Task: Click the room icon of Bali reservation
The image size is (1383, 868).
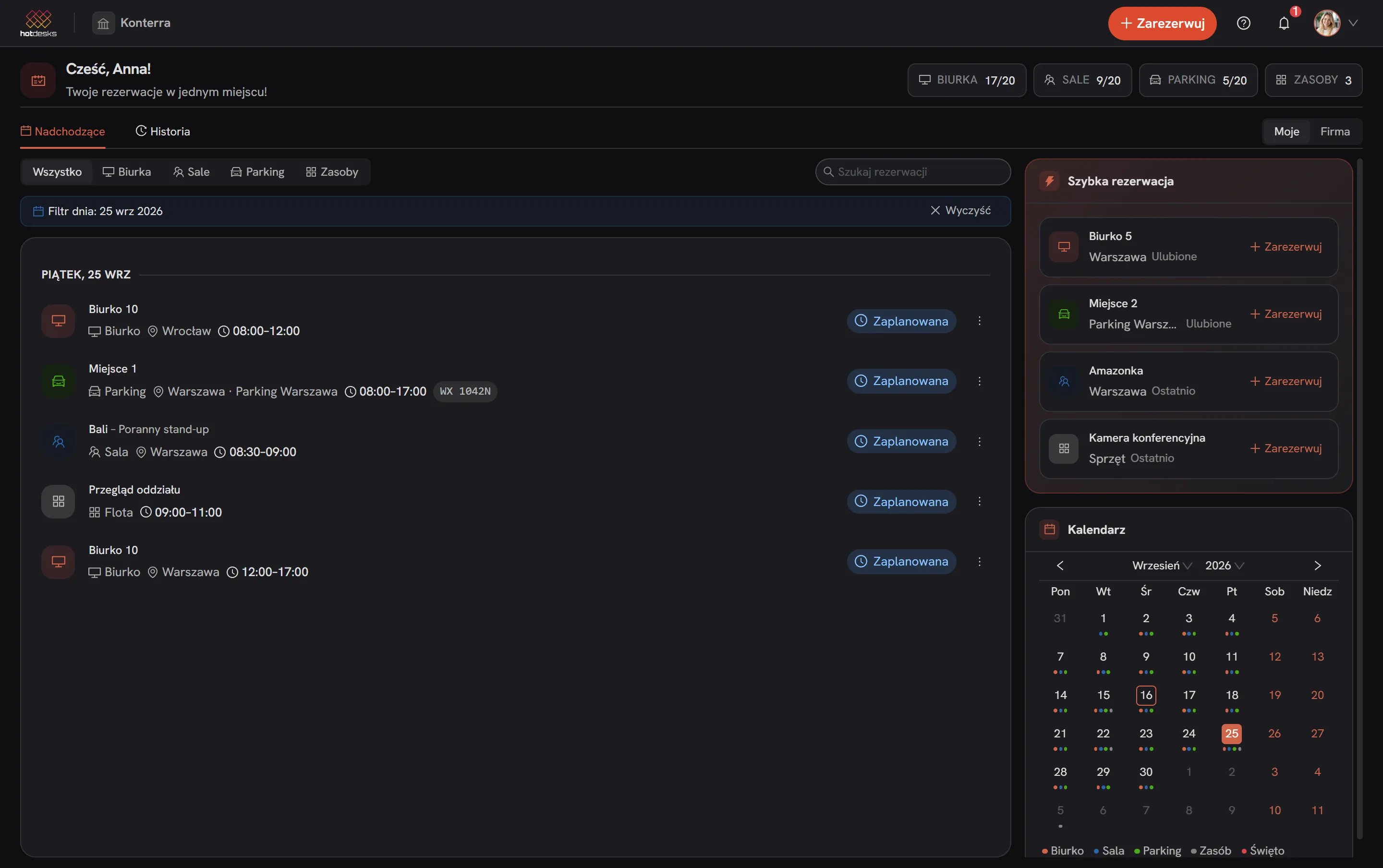Action: (x=58, y=442)
